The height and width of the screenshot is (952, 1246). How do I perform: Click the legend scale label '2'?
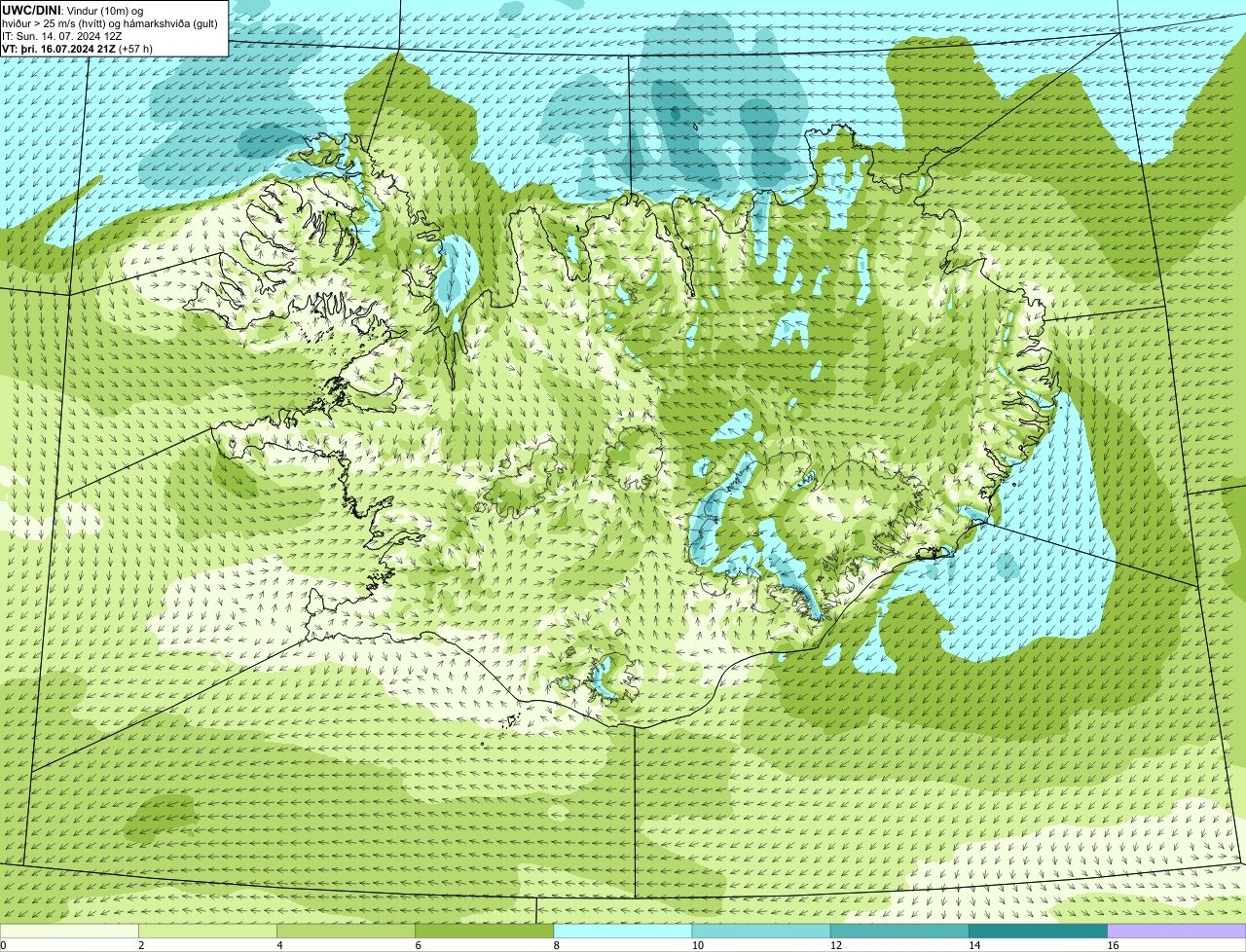click(141, 945)
